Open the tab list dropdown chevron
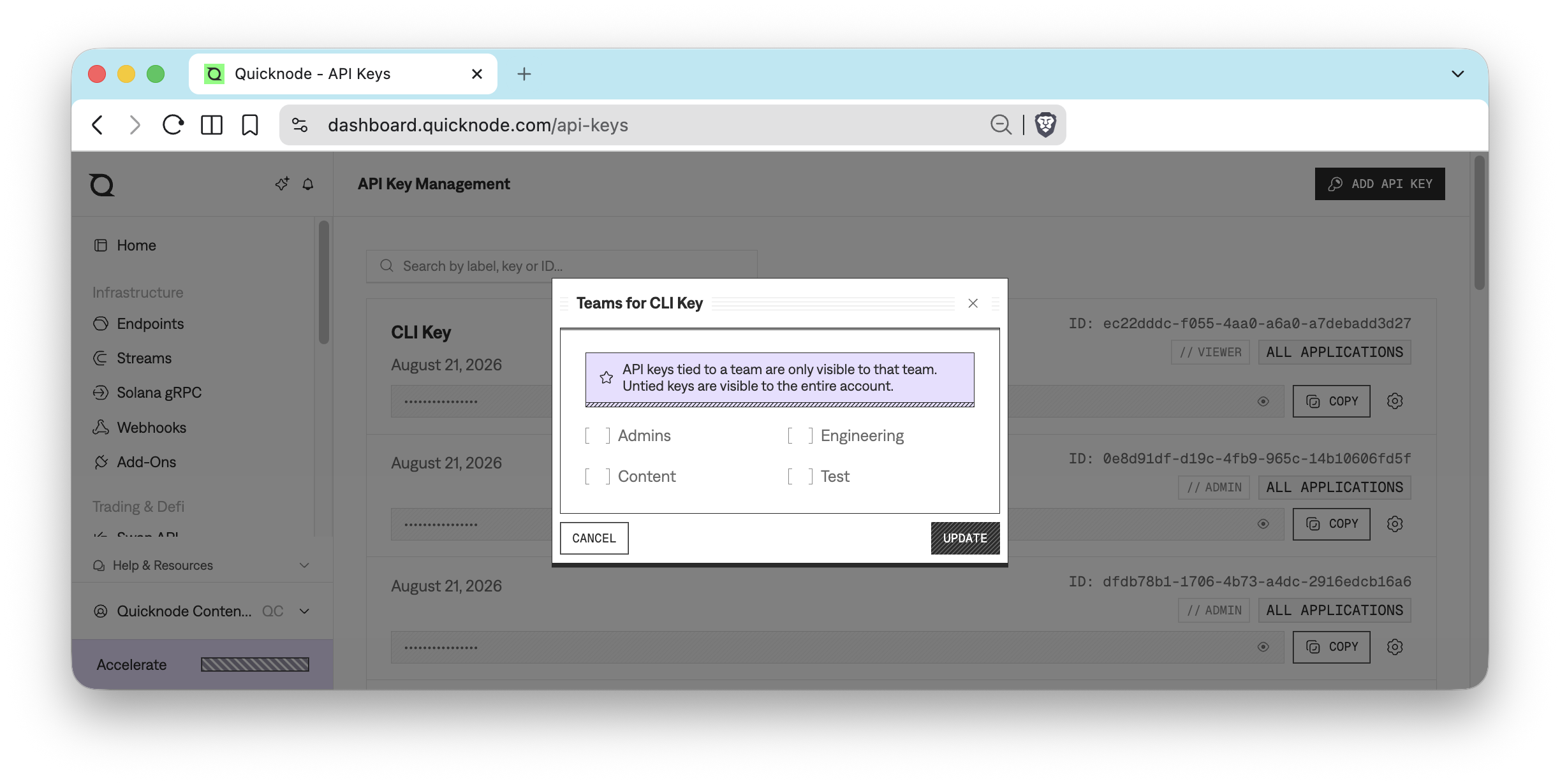Viewport: 1560px width, 784px height. click(x=1457, y=74)
